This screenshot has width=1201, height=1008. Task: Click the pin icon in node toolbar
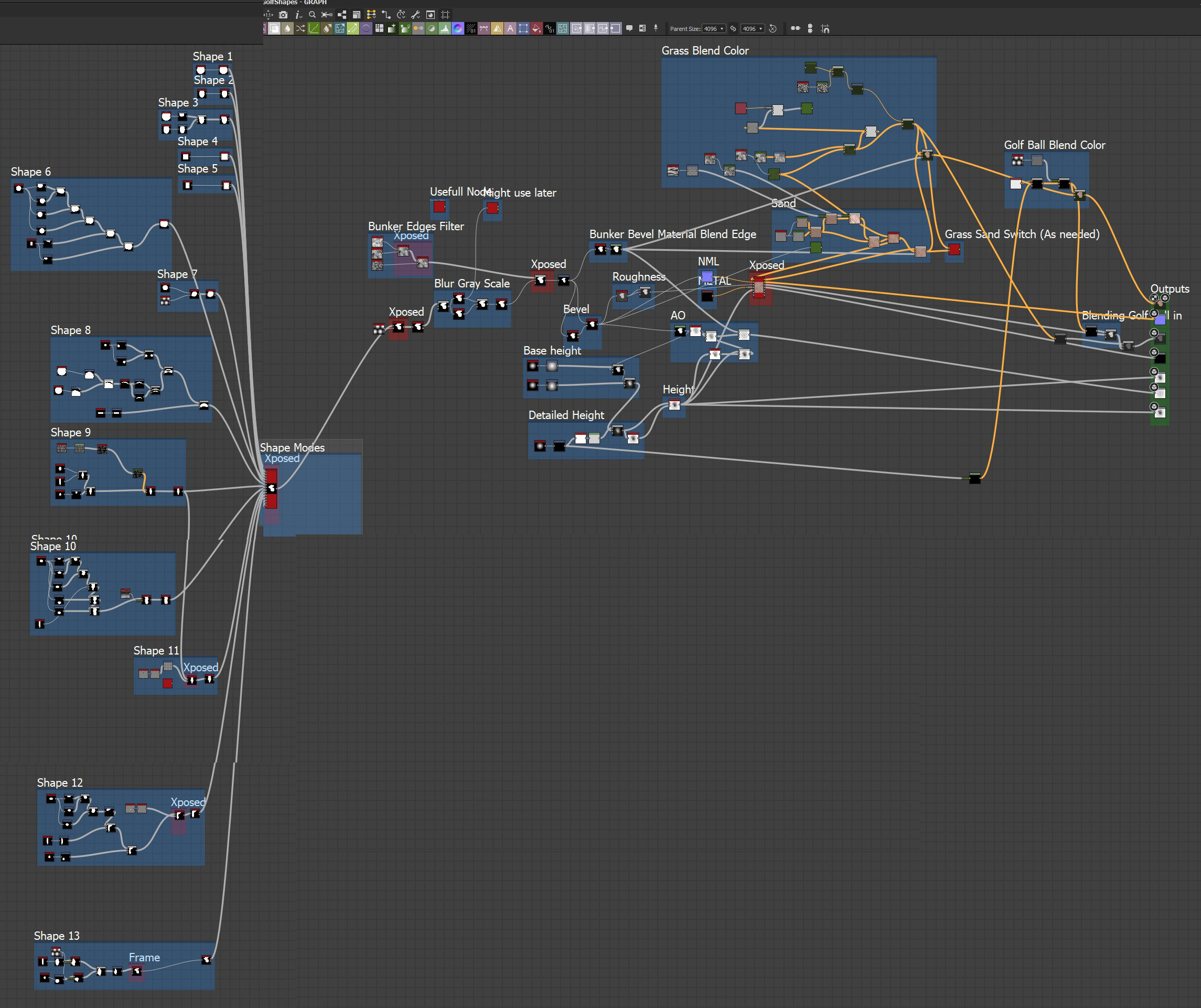point(656,28)
